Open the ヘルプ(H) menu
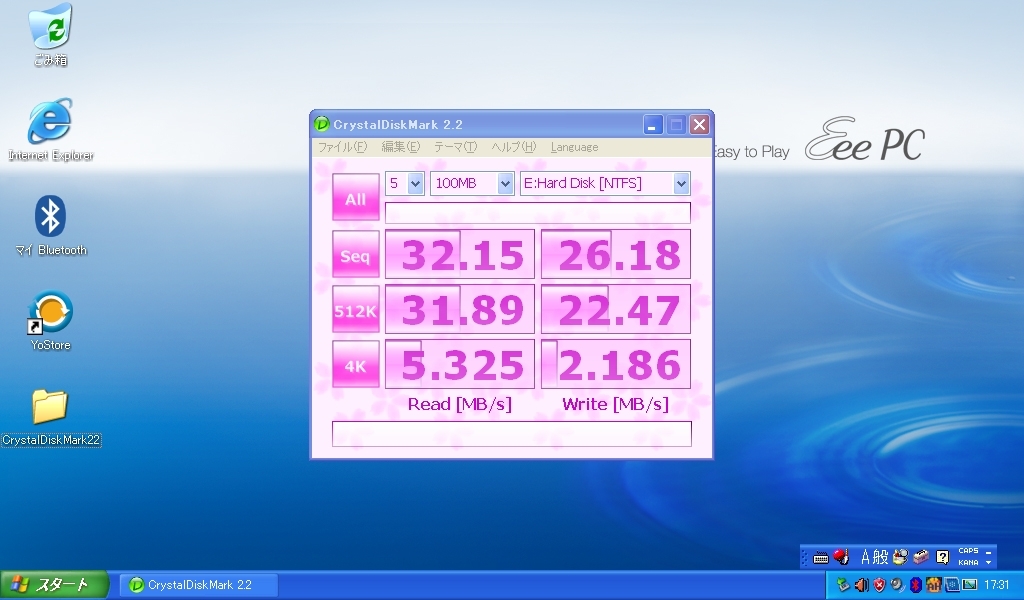This screenshot has height=600, width=1024. [513, 147]
